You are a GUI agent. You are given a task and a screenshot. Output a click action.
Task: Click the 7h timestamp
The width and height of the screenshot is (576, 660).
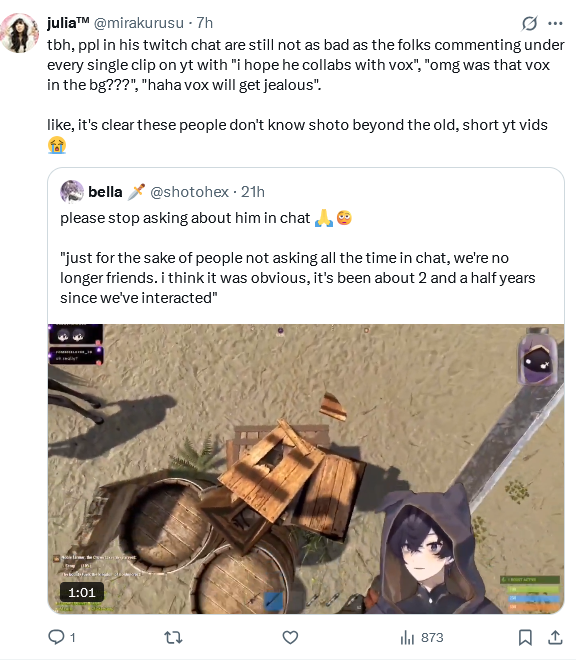point(205,23)
